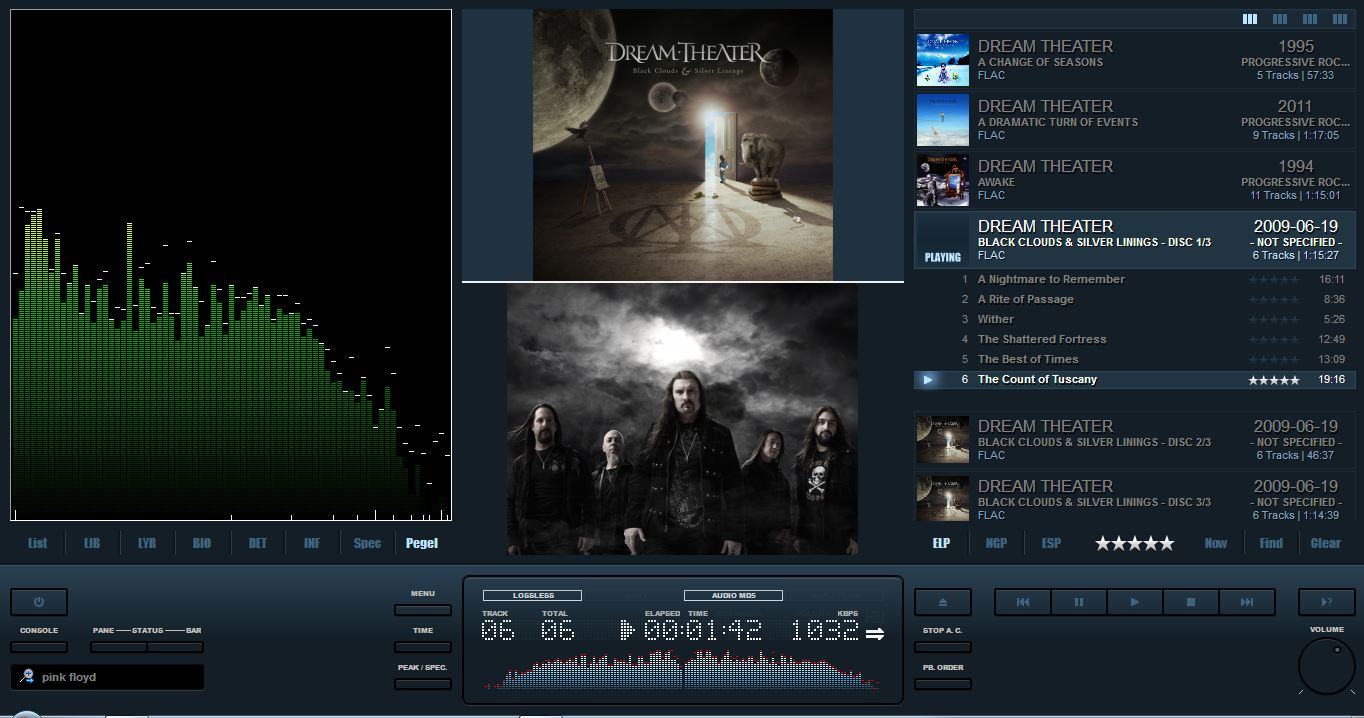Click the power button icon

coord(39,602)
